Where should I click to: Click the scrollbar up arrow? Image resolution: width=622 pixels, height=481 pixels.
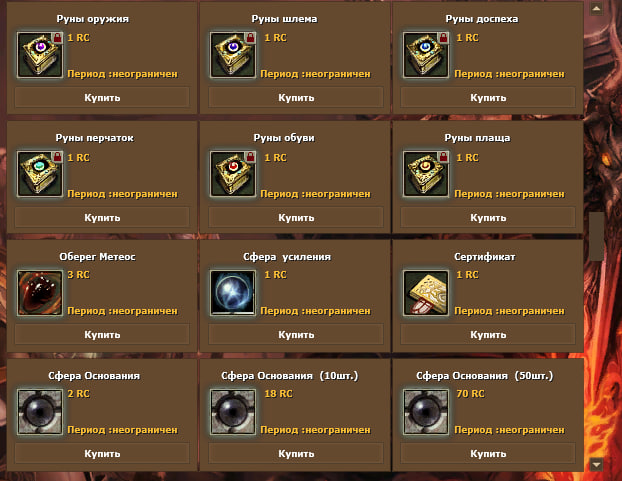(x=596, y=9)
